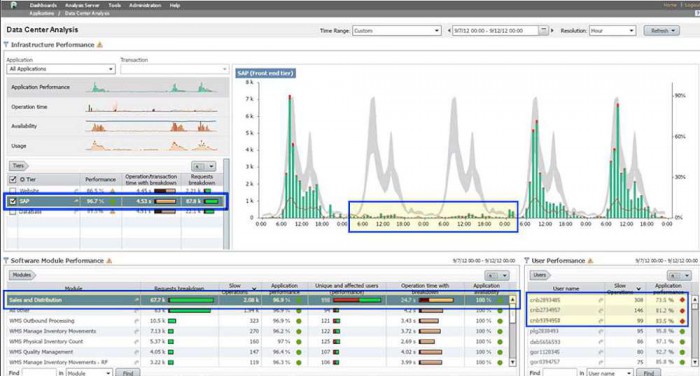Click the Find input field below Users table

tap(560, 372)
